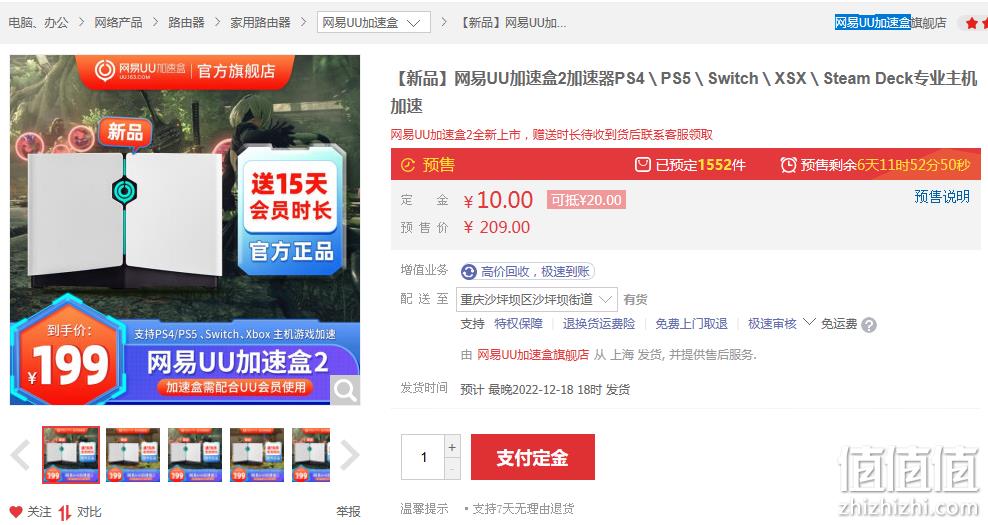Viewport: 988px width, 525px height.
Task: Click the magnifier zoom icon on product image
Action: point(345,390)
